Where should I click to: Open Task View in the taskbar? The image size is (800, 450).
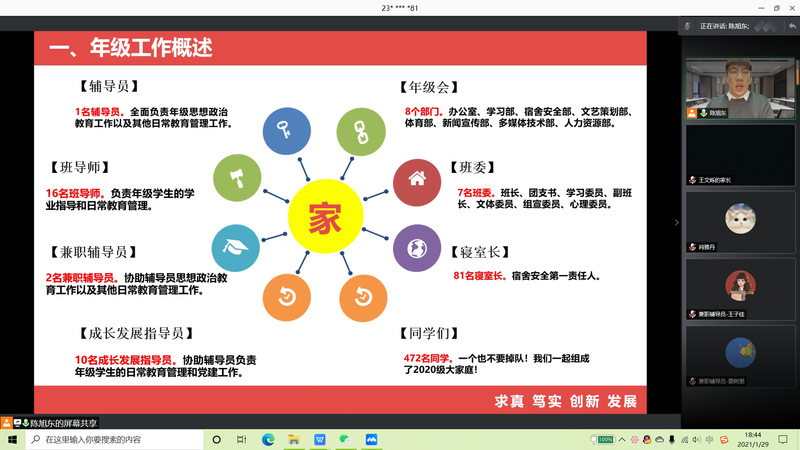(x=242, y=440)
